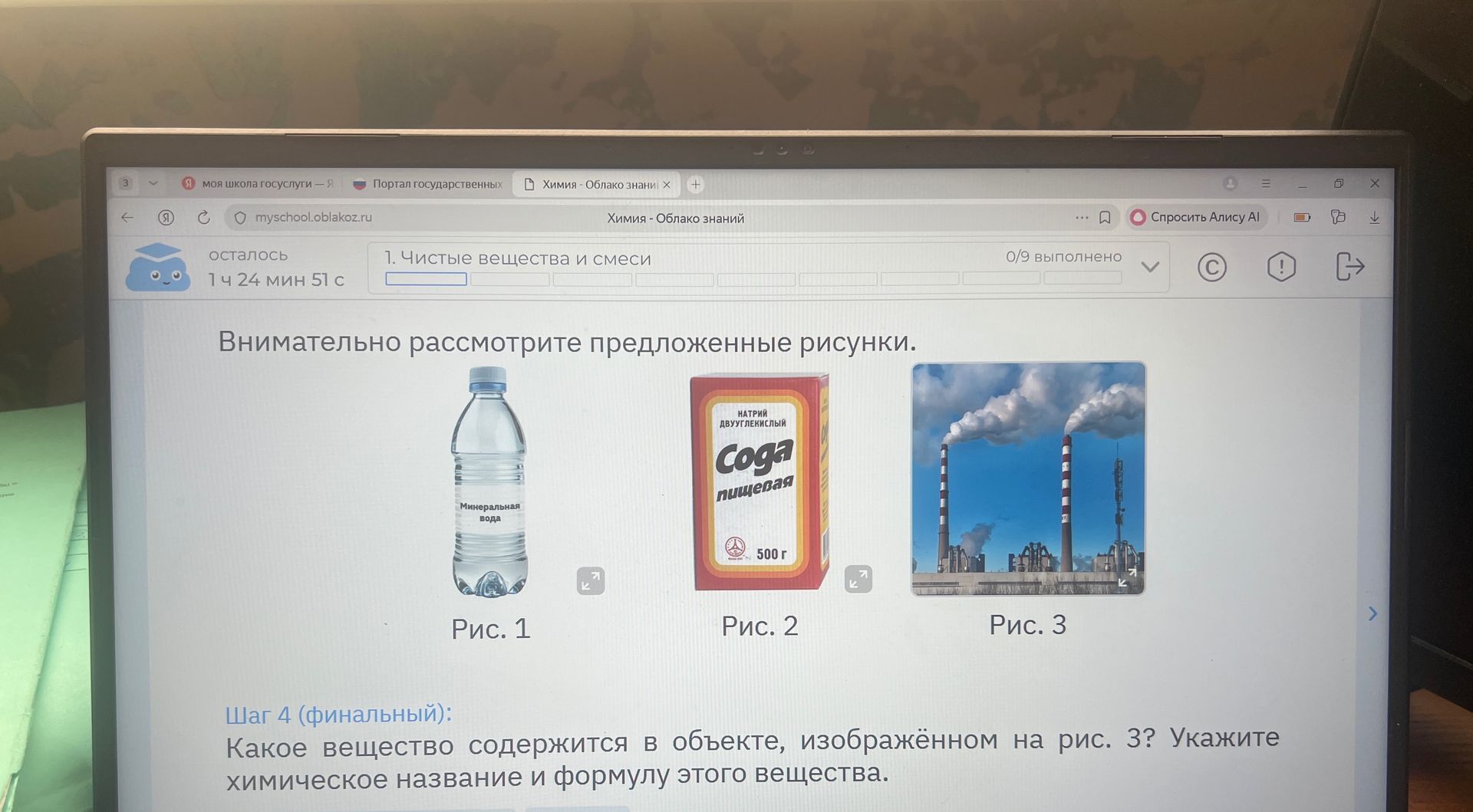The height and width of the screenshot is (812, 1473).
Task: Open a new browser tab
Action: 695,184
